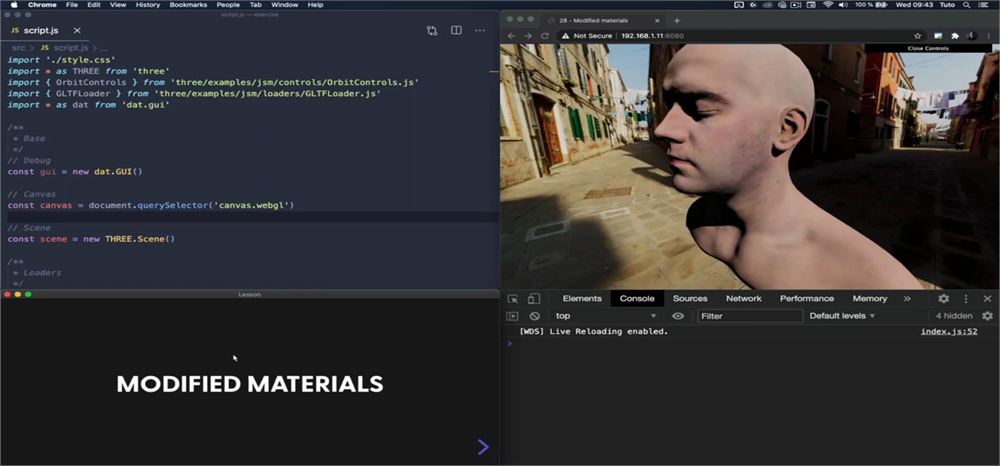Open the History menu
The image size is (1000, 466).
(x=148, y=4)
